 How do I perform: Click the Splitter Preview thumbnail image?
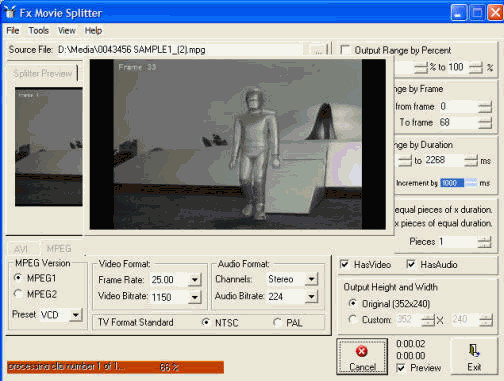[x=49, y=147]
